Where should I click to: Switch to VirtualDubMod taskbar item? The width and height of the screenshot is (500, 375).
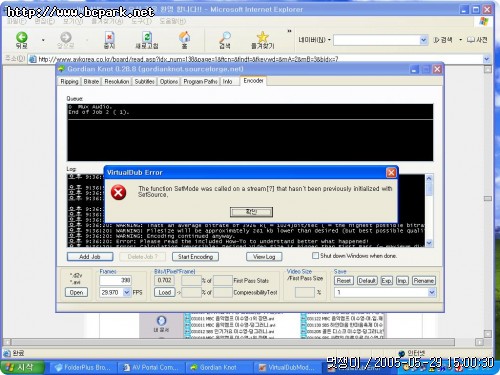click(287, 367)
